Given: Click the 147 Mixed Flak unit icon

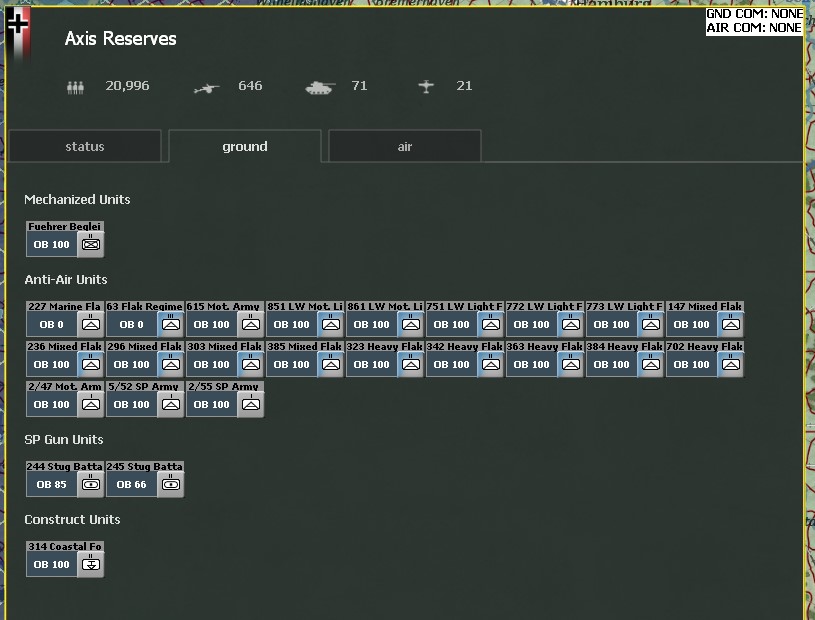Looking at the screenshot, I should tap(731, 324).
